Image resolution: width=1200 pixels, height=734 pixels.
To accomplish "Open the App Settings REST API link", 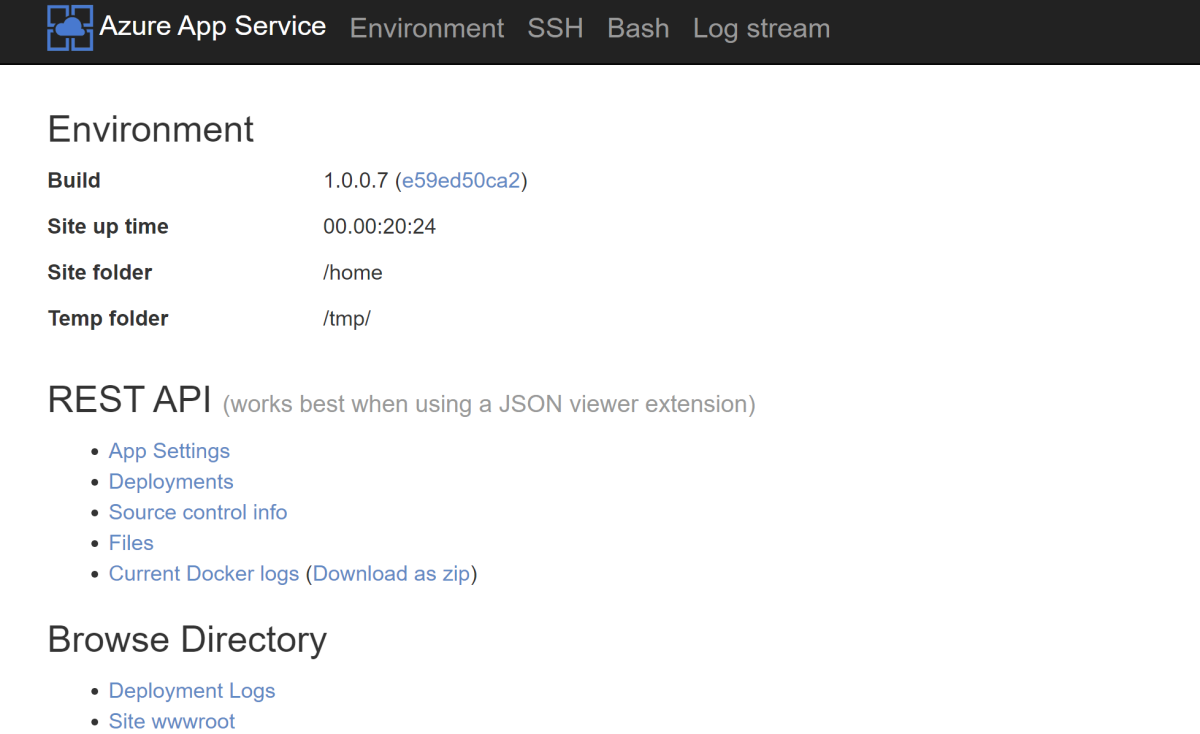I will (169, 451).
